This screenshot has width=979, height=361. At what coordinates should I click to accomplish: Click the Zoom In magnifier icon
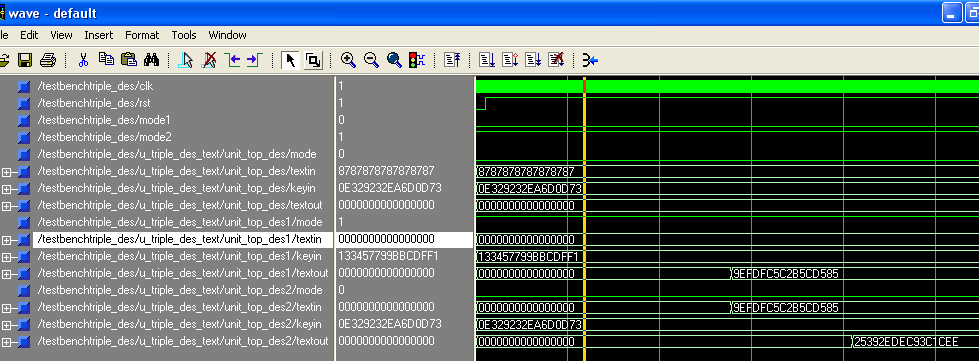click(x=348, y=60)
